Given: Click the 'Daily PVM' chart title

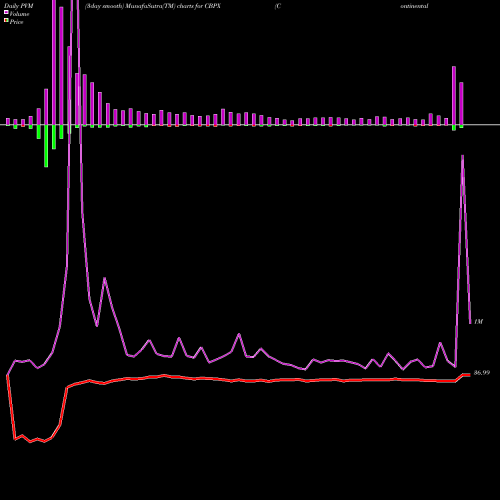Looking at the screenshot, I should coord(19,6).
